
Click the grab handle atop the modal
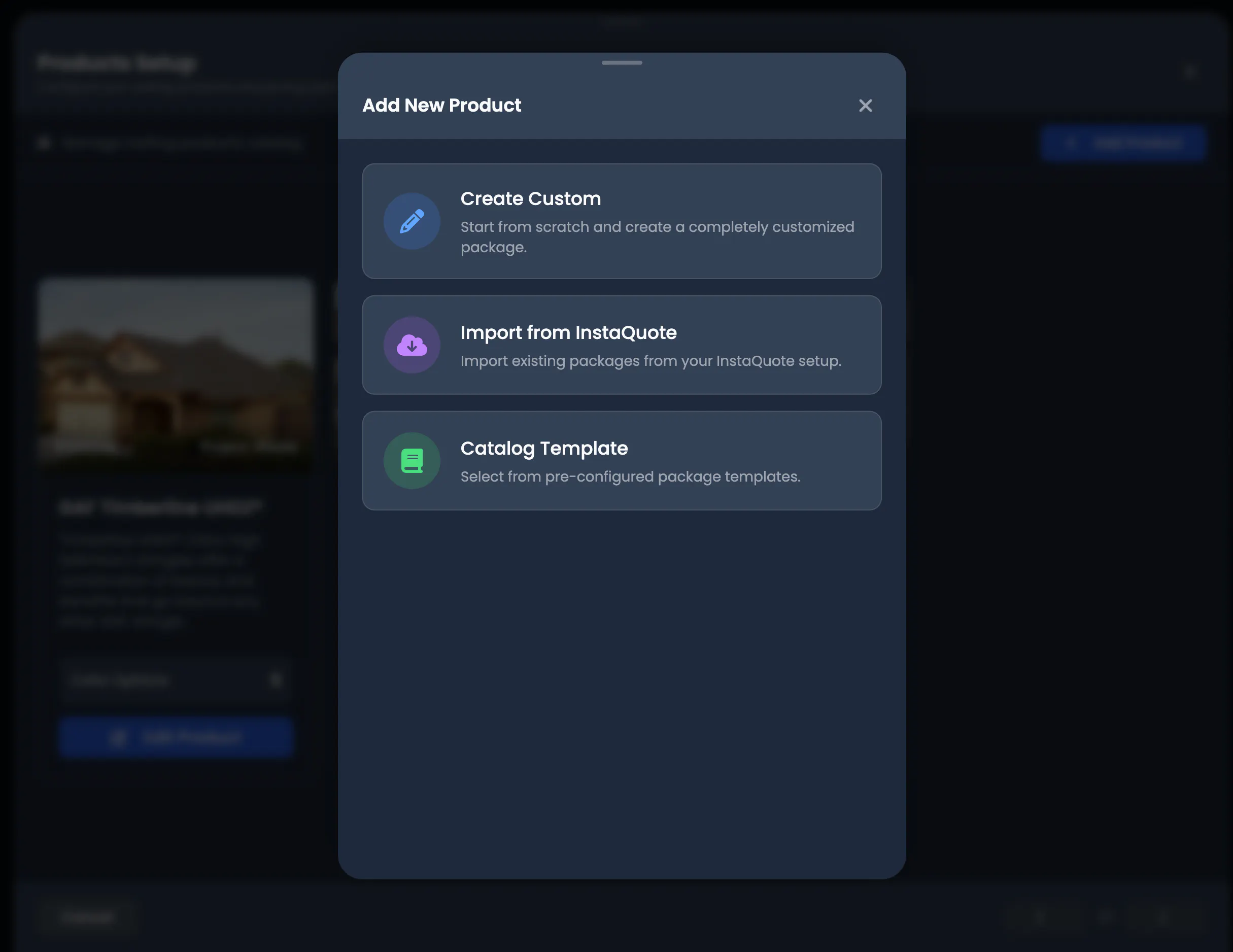pyautogui.click(x=622, y=63)
